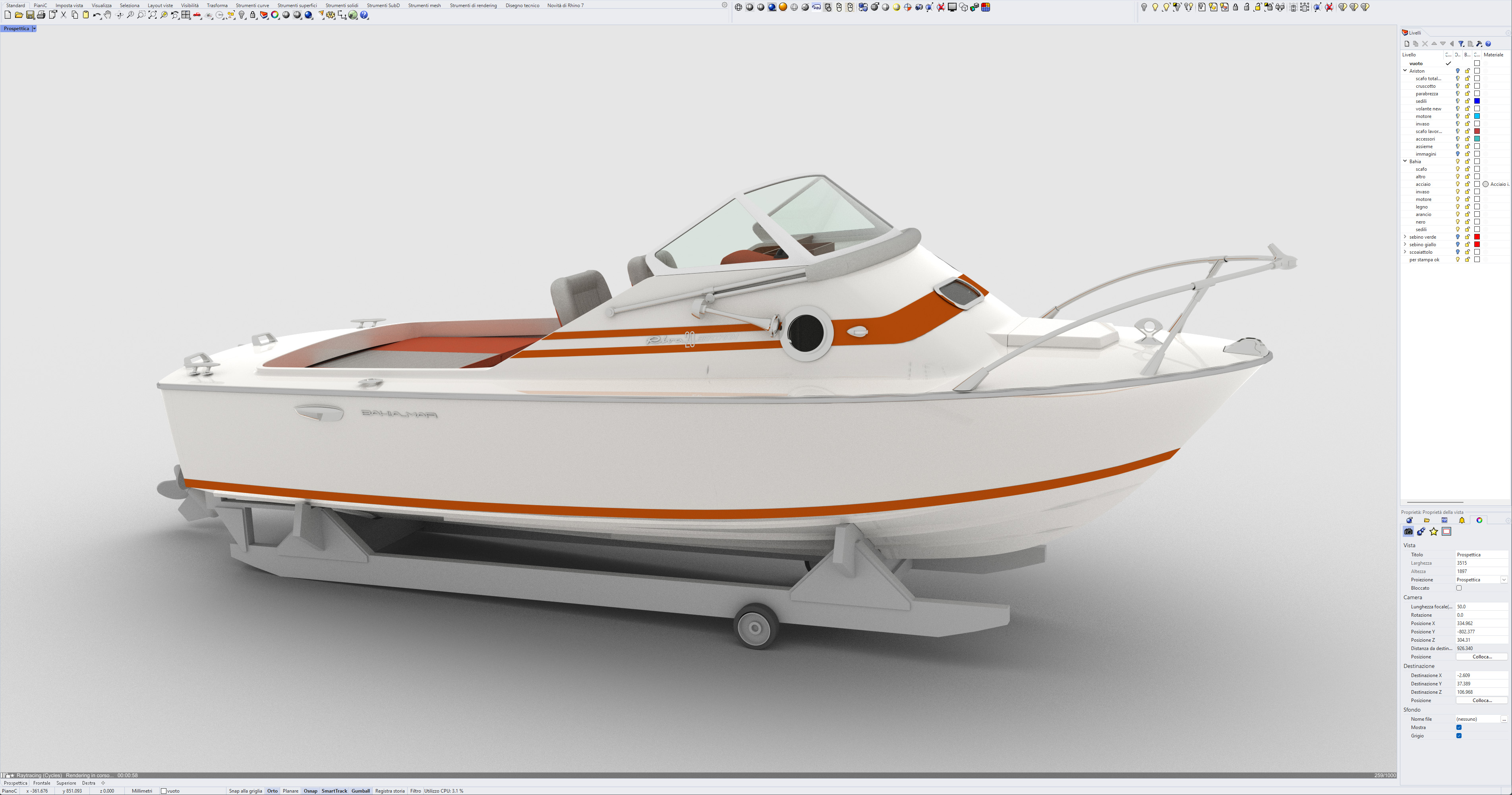Expand the sebino verde layer
1512x795 pixels.
pos(1405,237)
